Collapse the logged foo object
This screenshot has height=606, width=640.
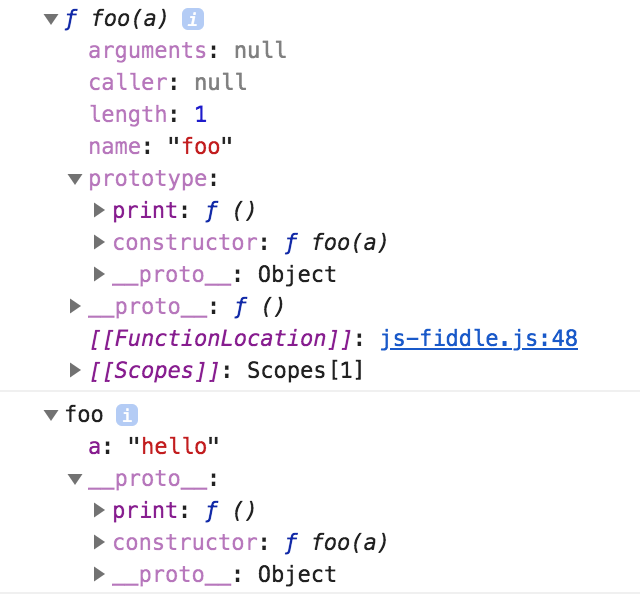51,415
